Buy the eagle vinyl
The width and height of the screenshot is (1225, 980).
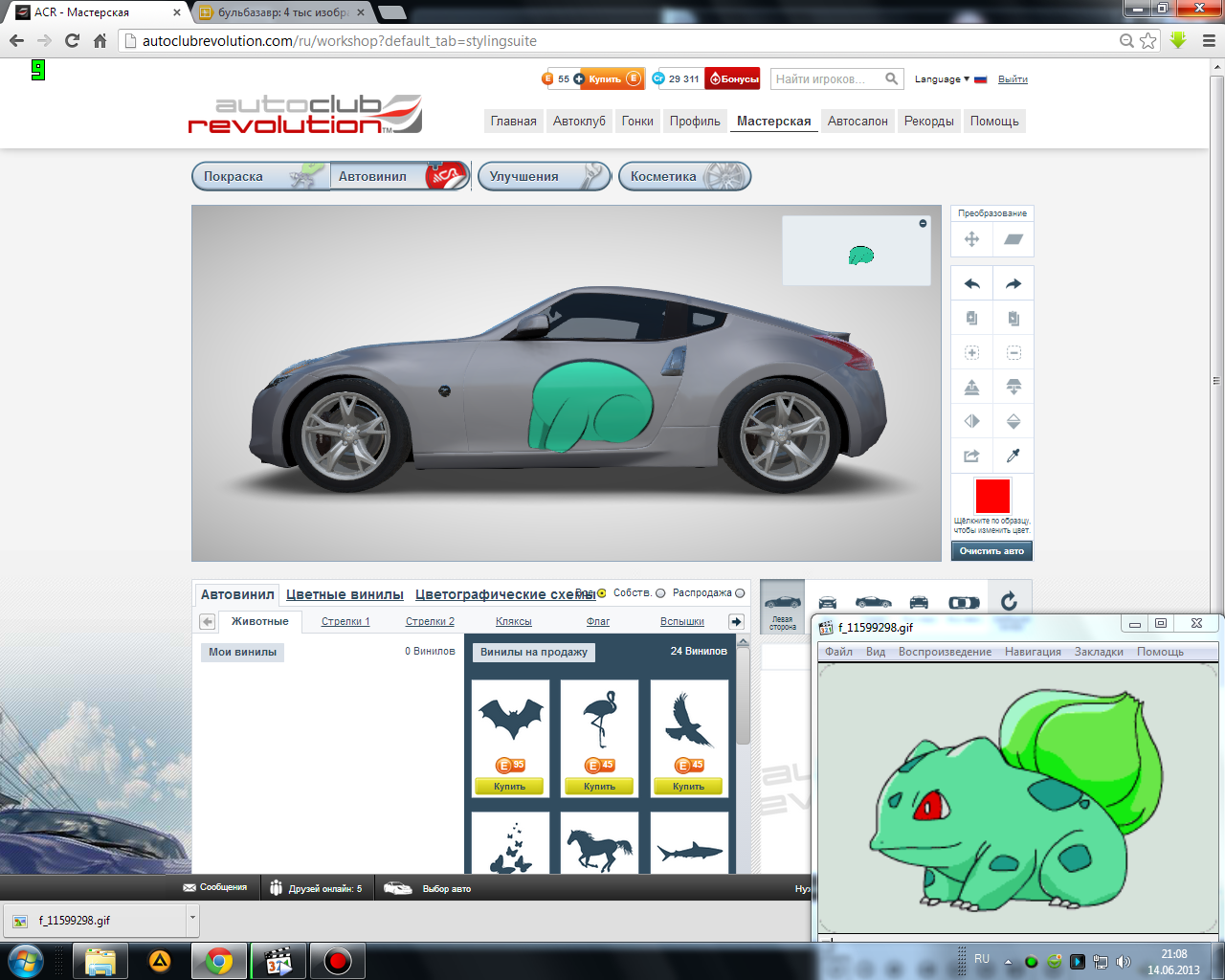point(689,787)
